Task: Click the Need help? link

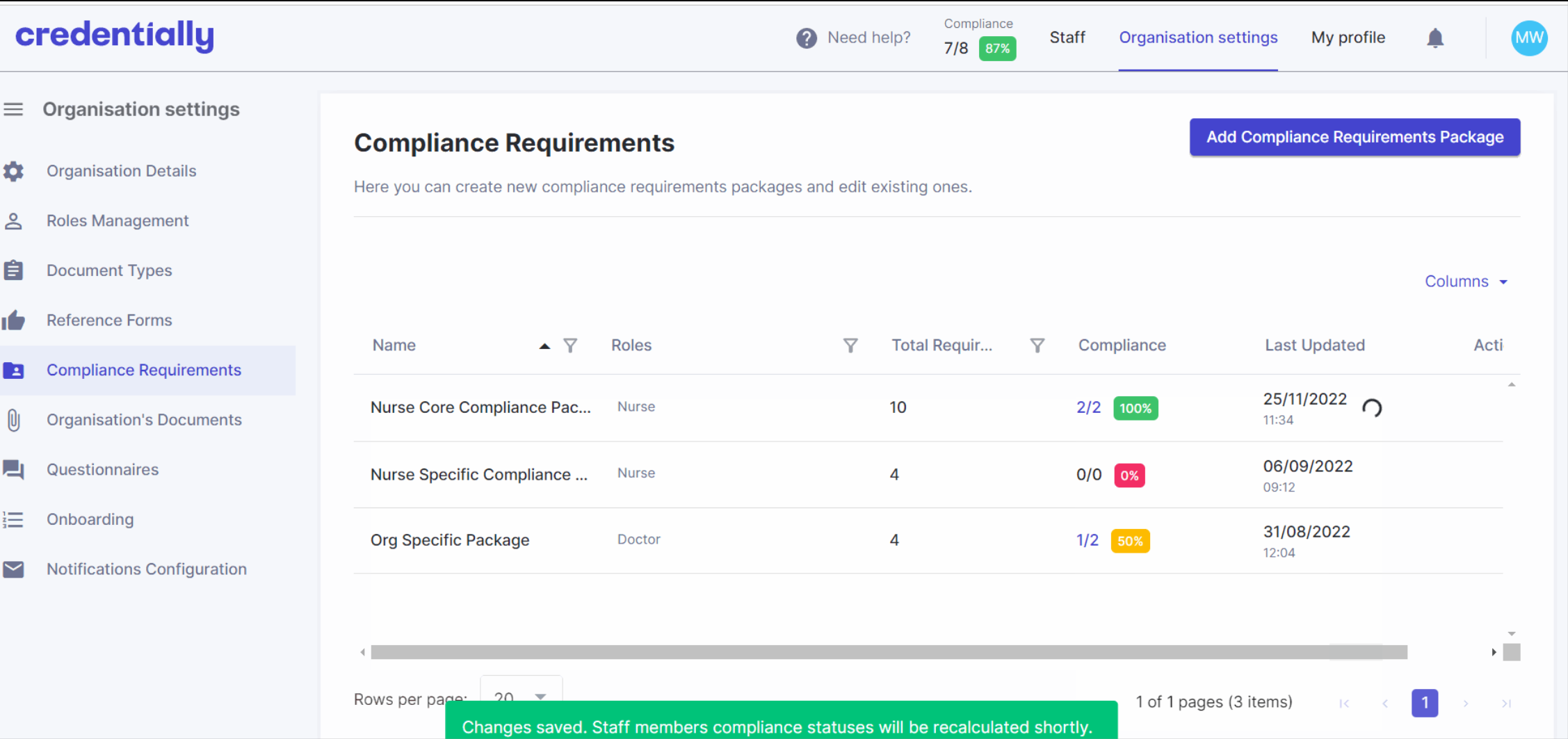Action: tap(868, 38)
